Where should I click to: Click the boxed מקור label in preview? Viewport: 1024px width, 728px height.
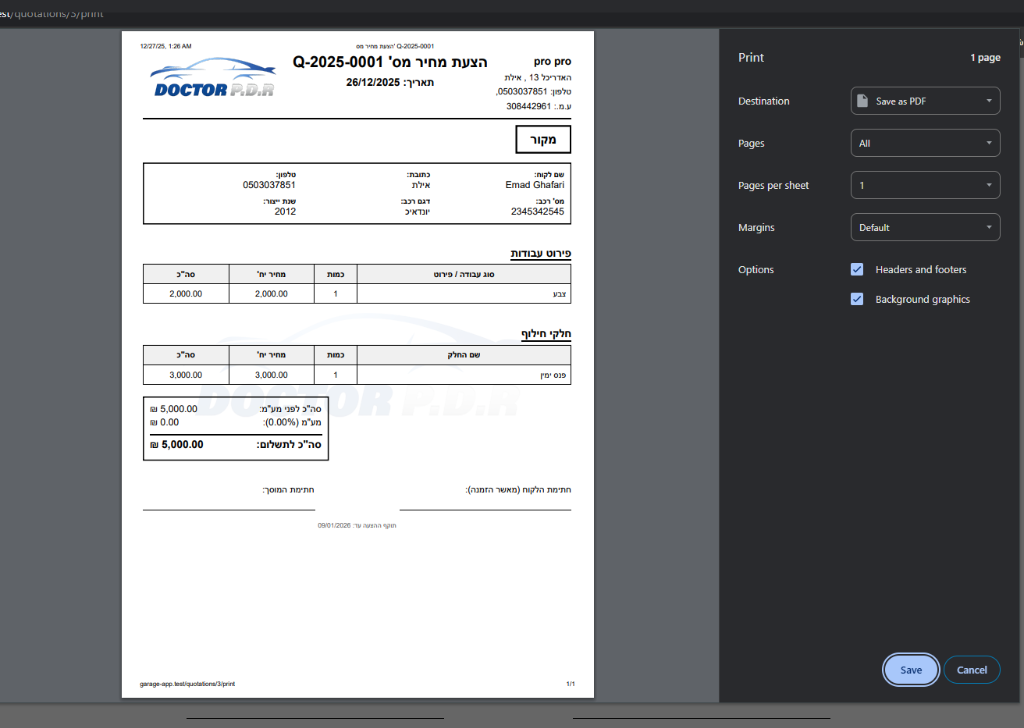tap(543, 140)
